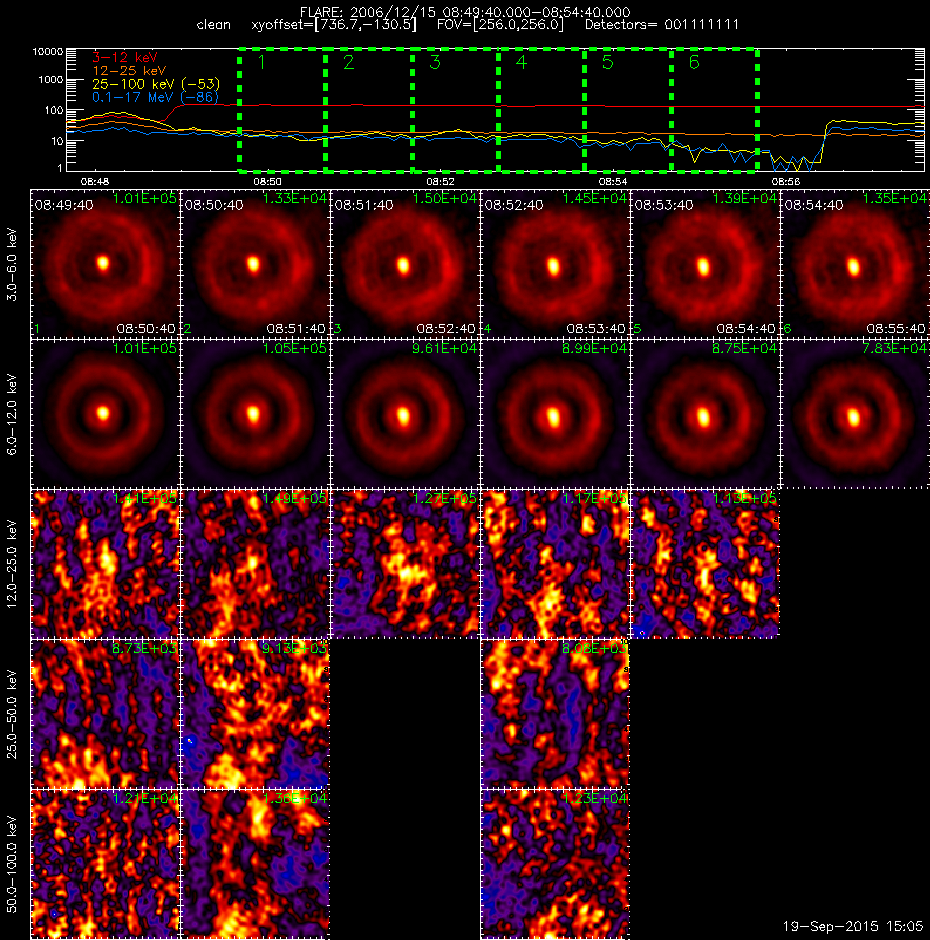Select the 3.0-6.0 keV image starting 08:54:40
Image resolution: width=930 pixels, height=940 pixels.
click(854, 264)
